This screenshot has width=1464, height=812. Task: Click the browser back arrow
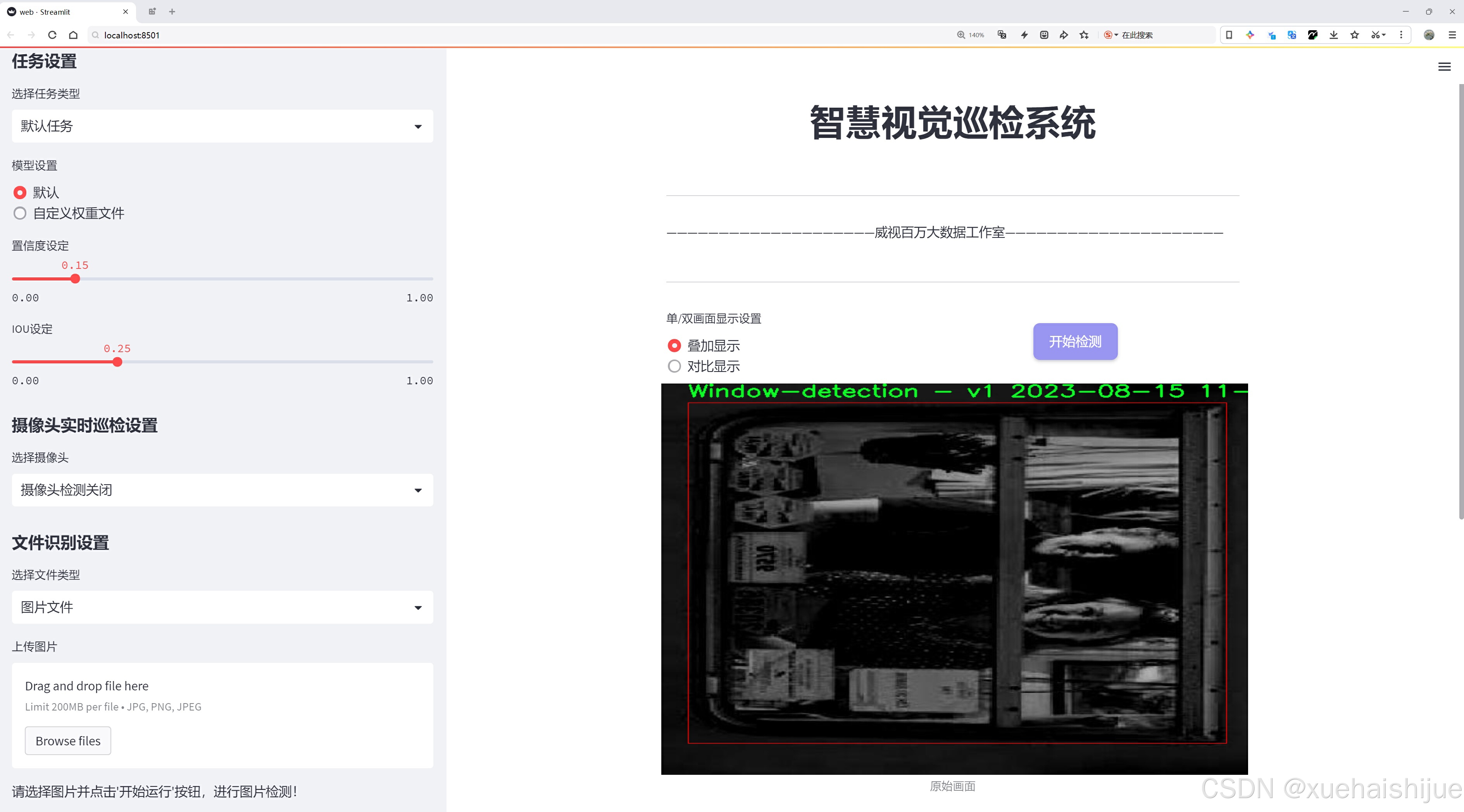(x=11, y=35)
